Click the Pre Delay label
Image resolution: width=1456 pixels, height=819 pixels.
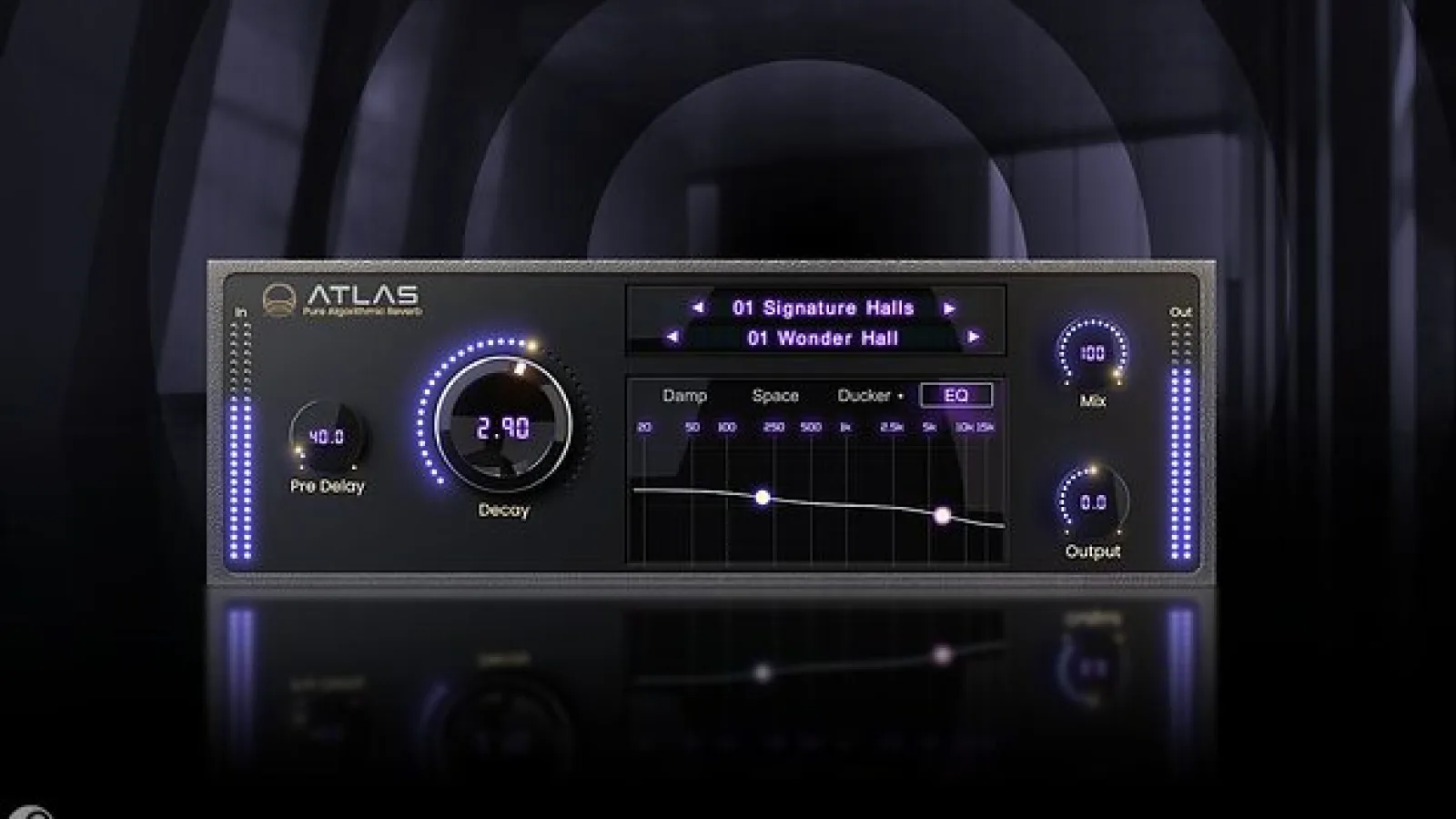[327, 486]
